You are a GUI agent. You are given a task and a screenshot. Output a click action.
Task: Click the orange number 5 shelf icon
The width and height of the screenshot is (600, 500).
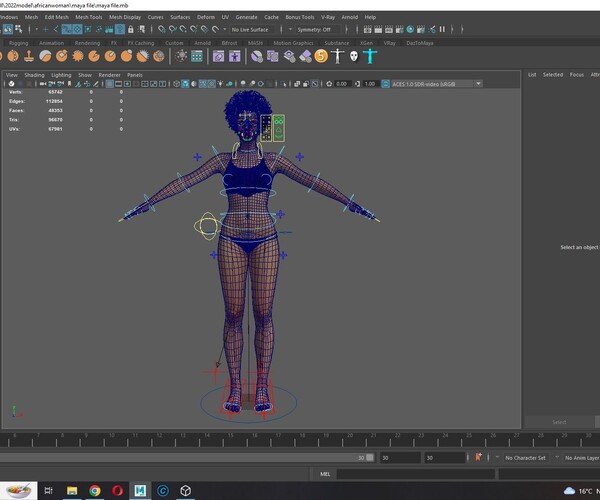point(321,56)
